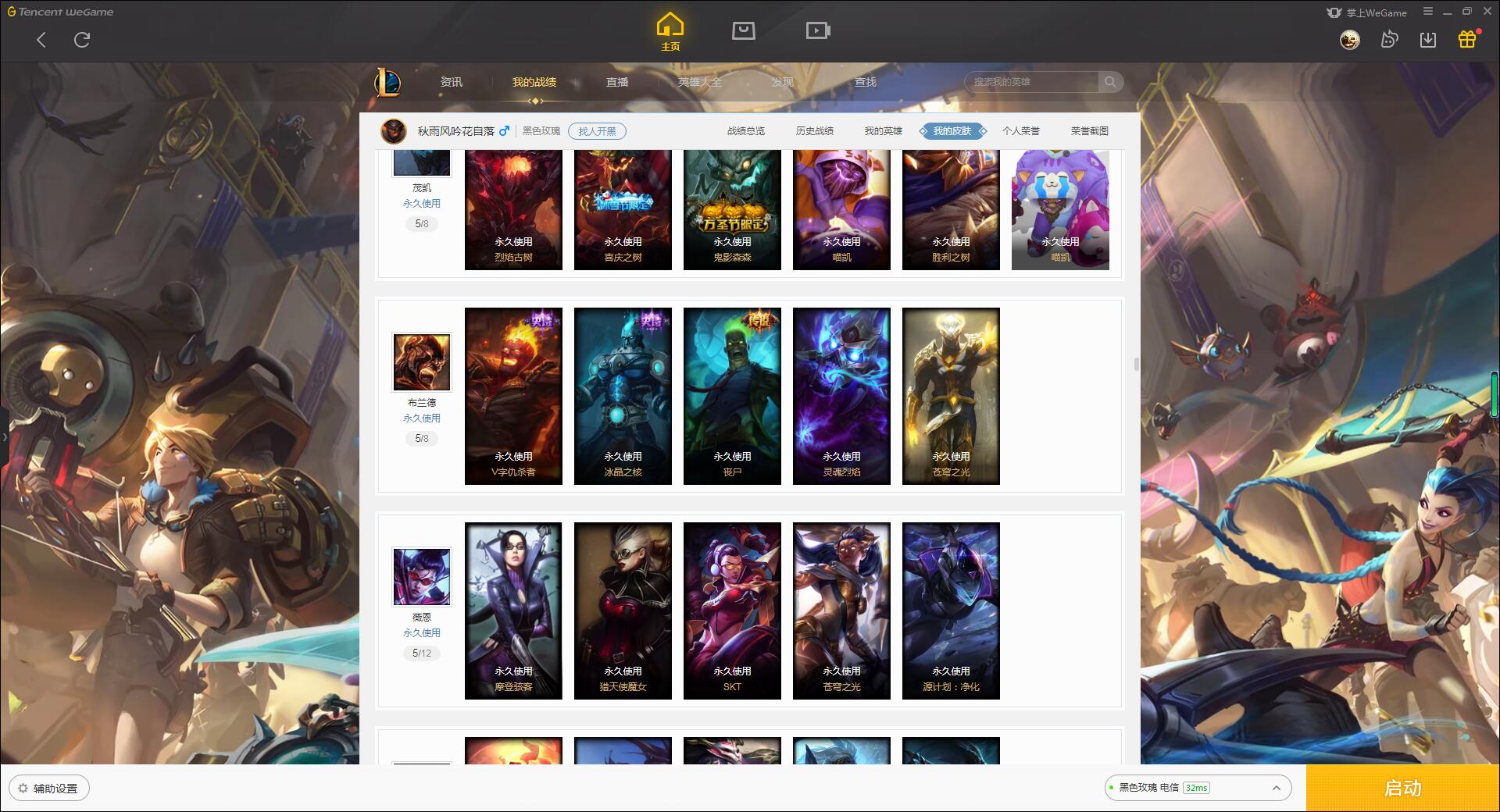Click the 布兰德 champion portrait
Viewport: 1500px width, 812px height.
(422, 362)
